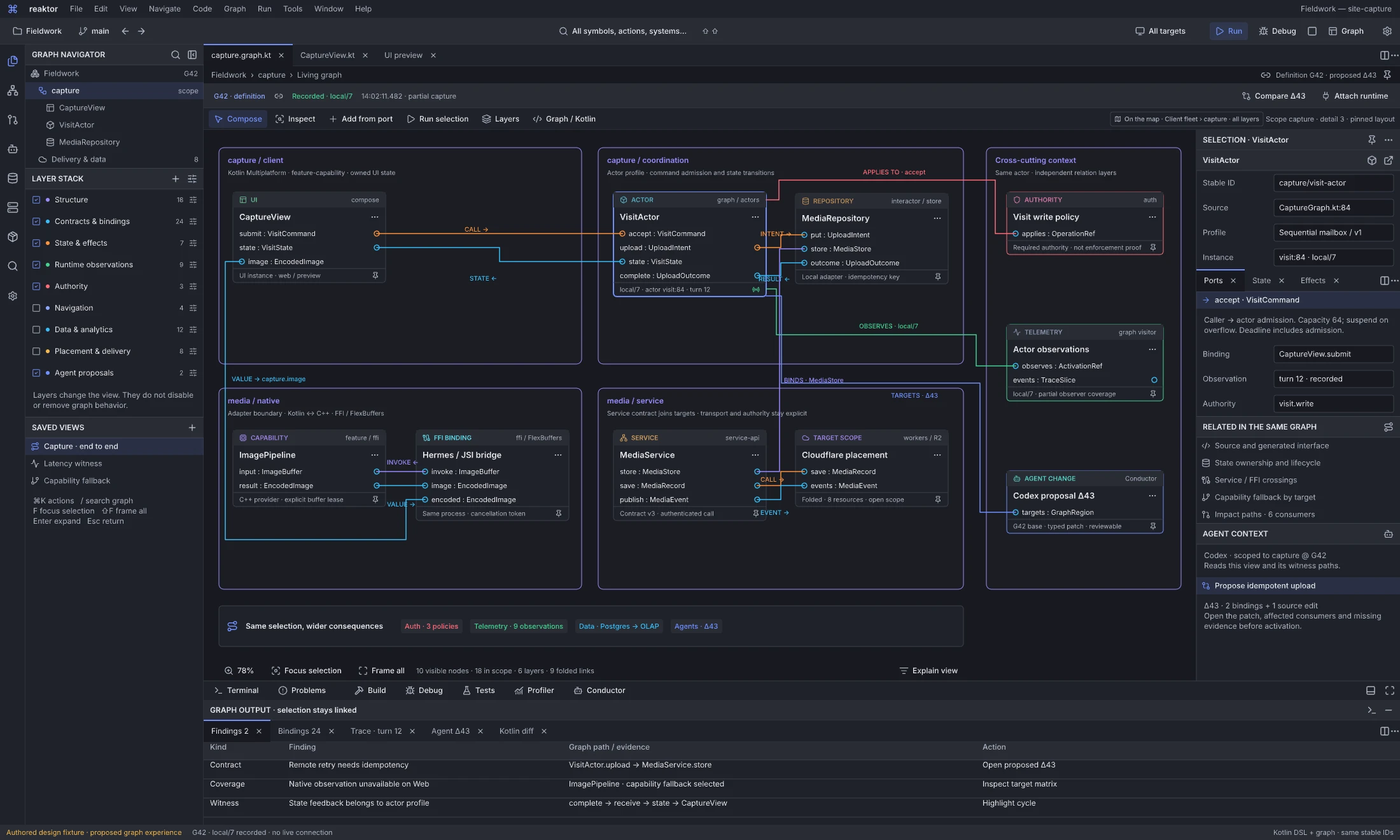
Task: Enable Placement & delivery layer checkbox
Action: click(x=36, y=351)
